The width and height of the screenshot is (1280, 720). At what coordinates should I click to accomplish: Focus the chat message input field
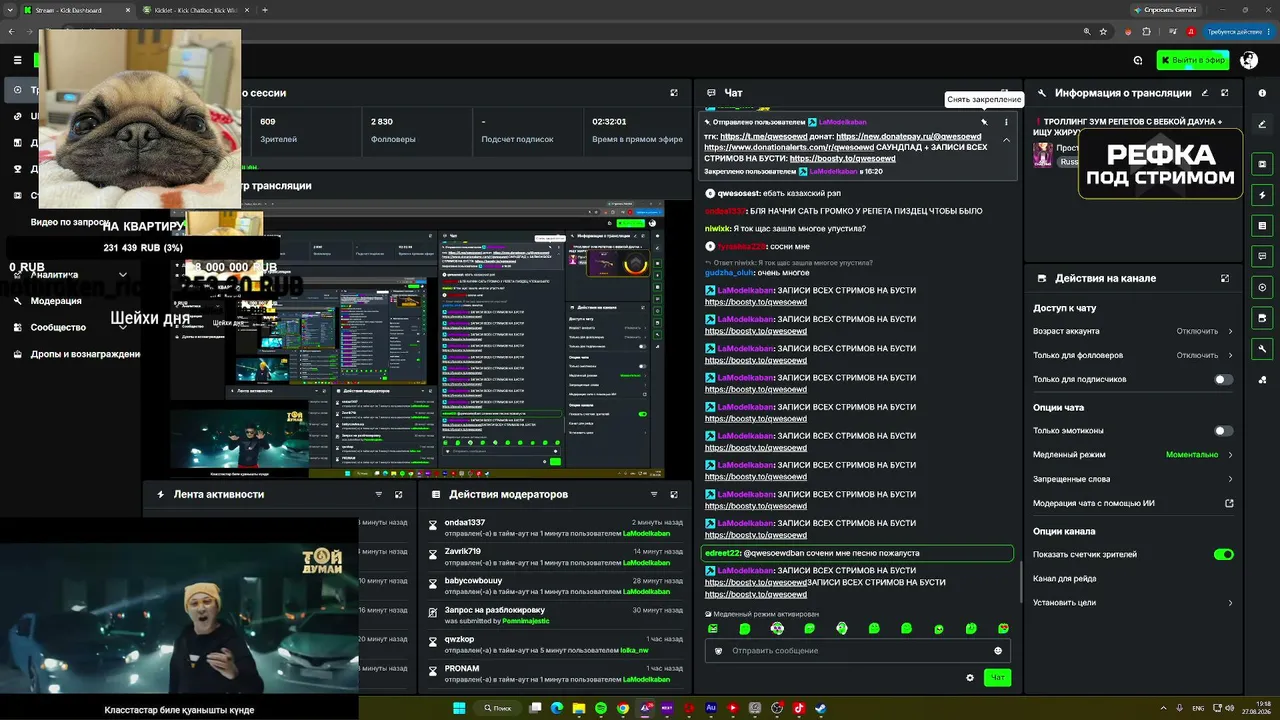[x=858, y=651]
